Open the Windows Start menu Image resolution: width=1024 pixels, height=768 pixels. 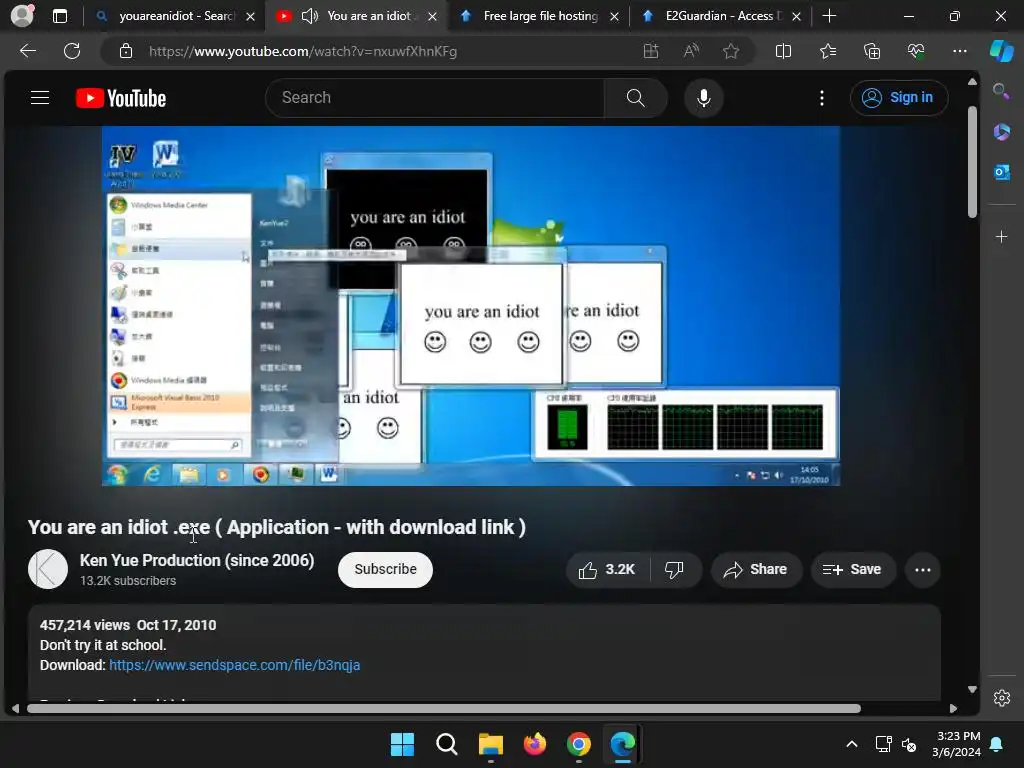coord(402,744)
